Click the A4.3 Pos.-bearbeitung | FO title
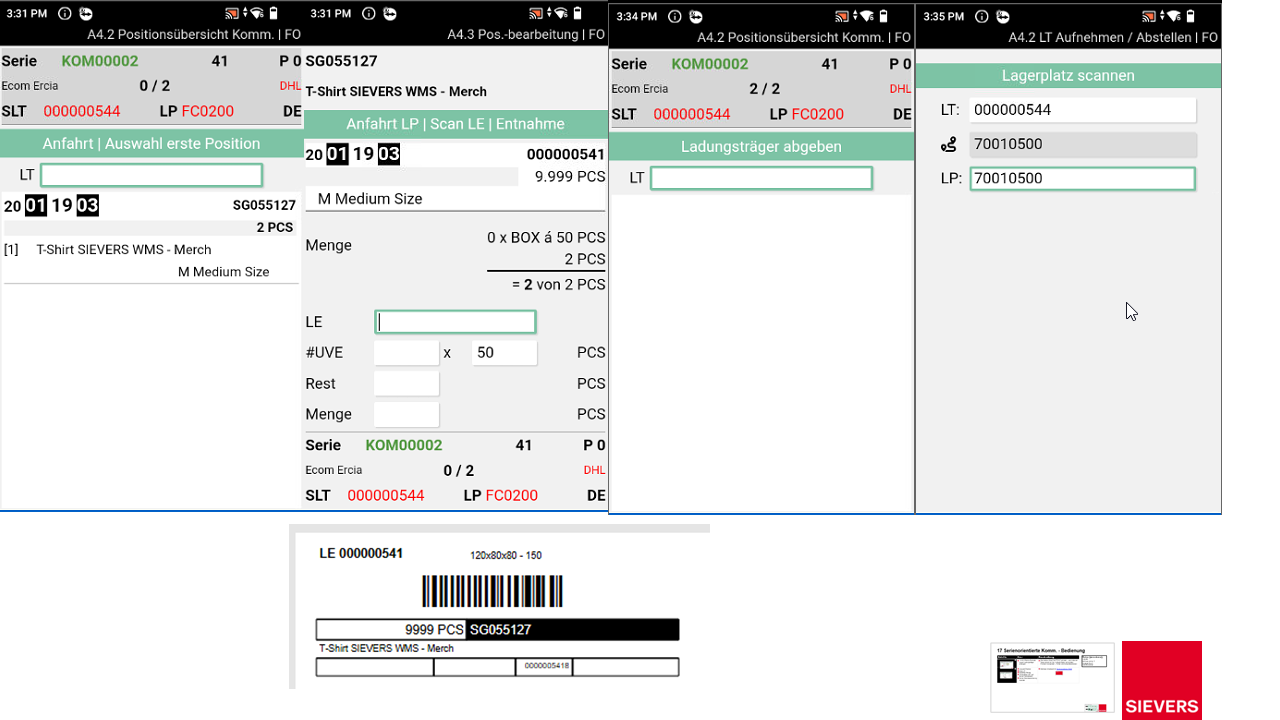Image resolution: width=1280 pixels, height=720 pixels. [x=526, y=34]
